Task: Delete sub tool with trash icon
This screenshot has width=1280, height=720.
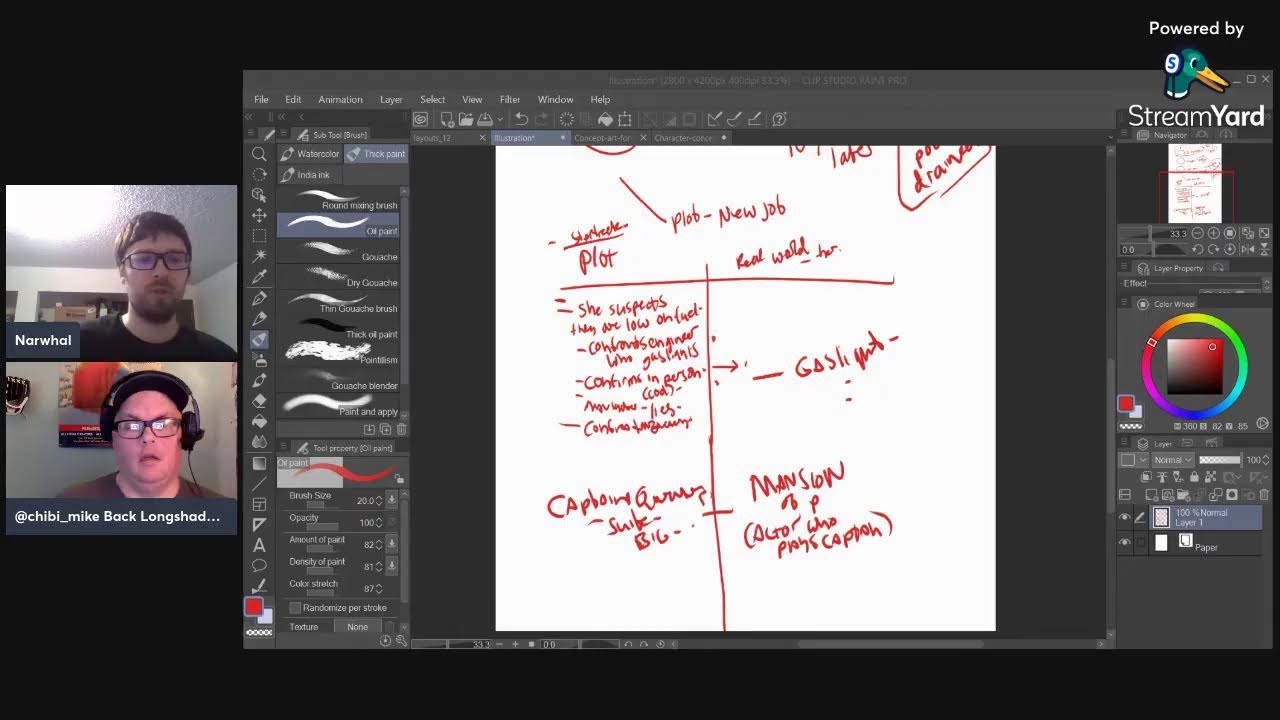Action: pyautogui.click(x=401, y=429)
